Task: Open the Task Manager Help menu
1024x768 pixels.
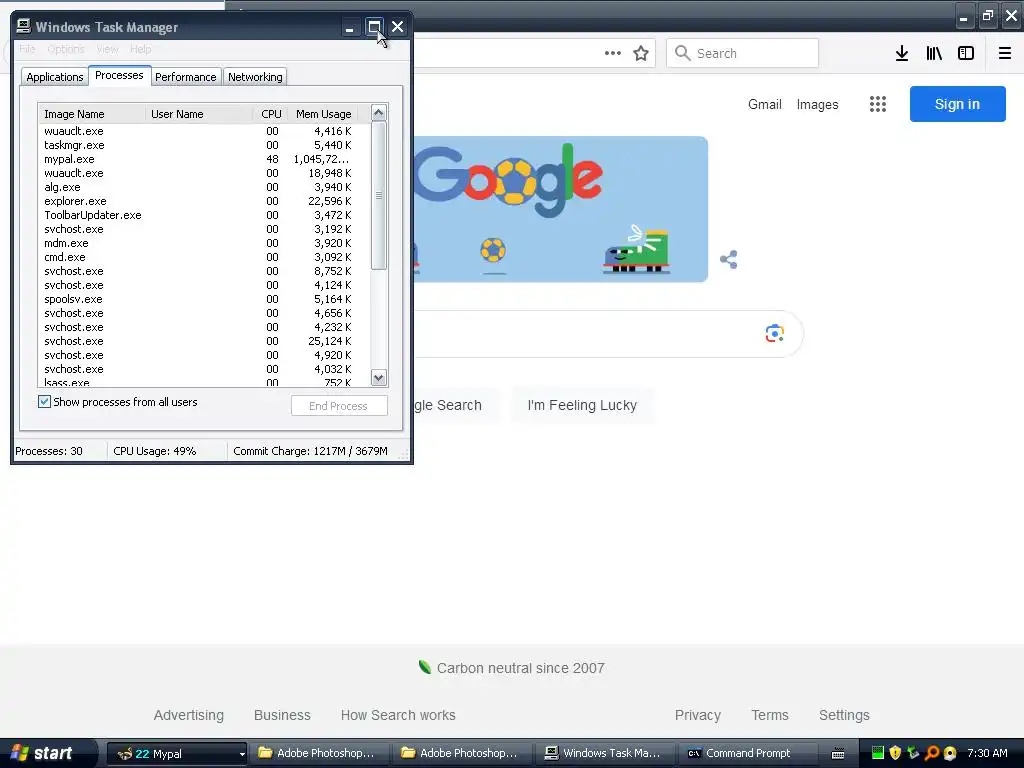Action: point(140,49)
